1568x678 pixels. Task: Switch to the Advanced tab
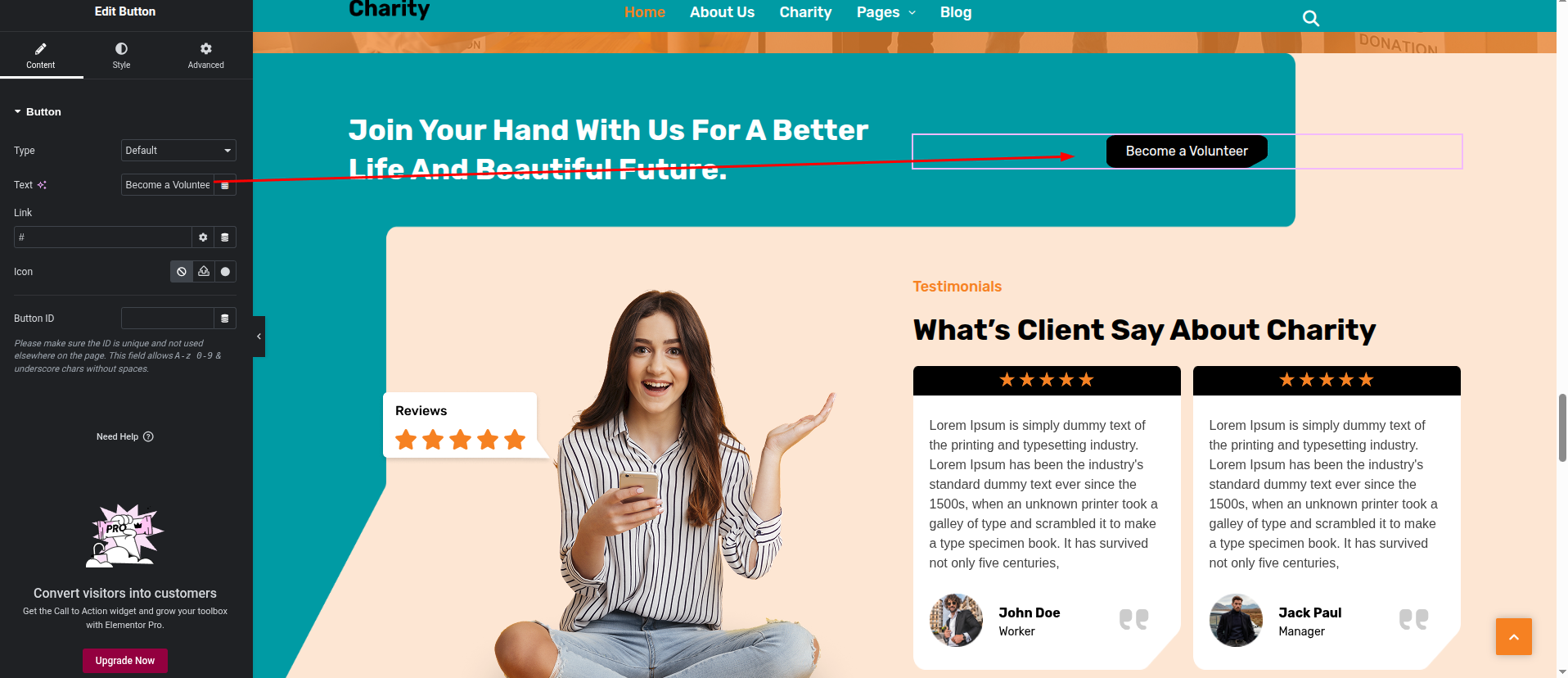point(205,56)
